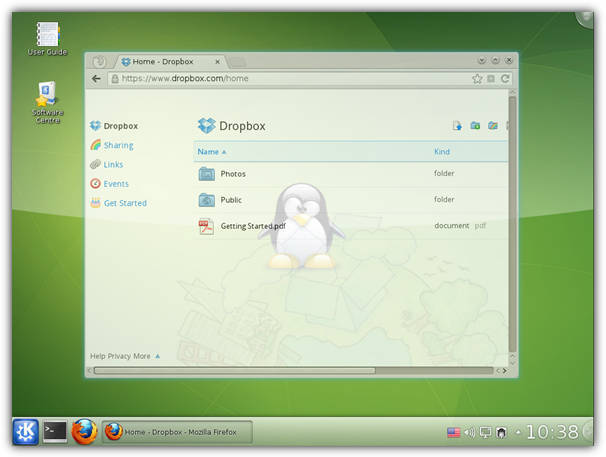
Task: Open the KDE application launcher menu
Action: click(26, 431)
